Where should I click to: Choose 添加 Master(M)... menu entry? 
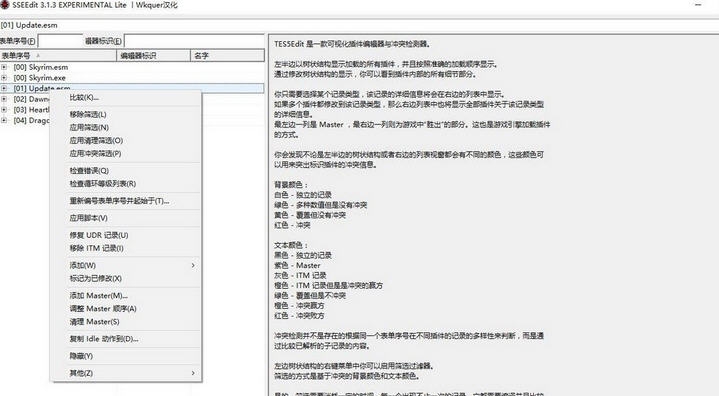99,296
